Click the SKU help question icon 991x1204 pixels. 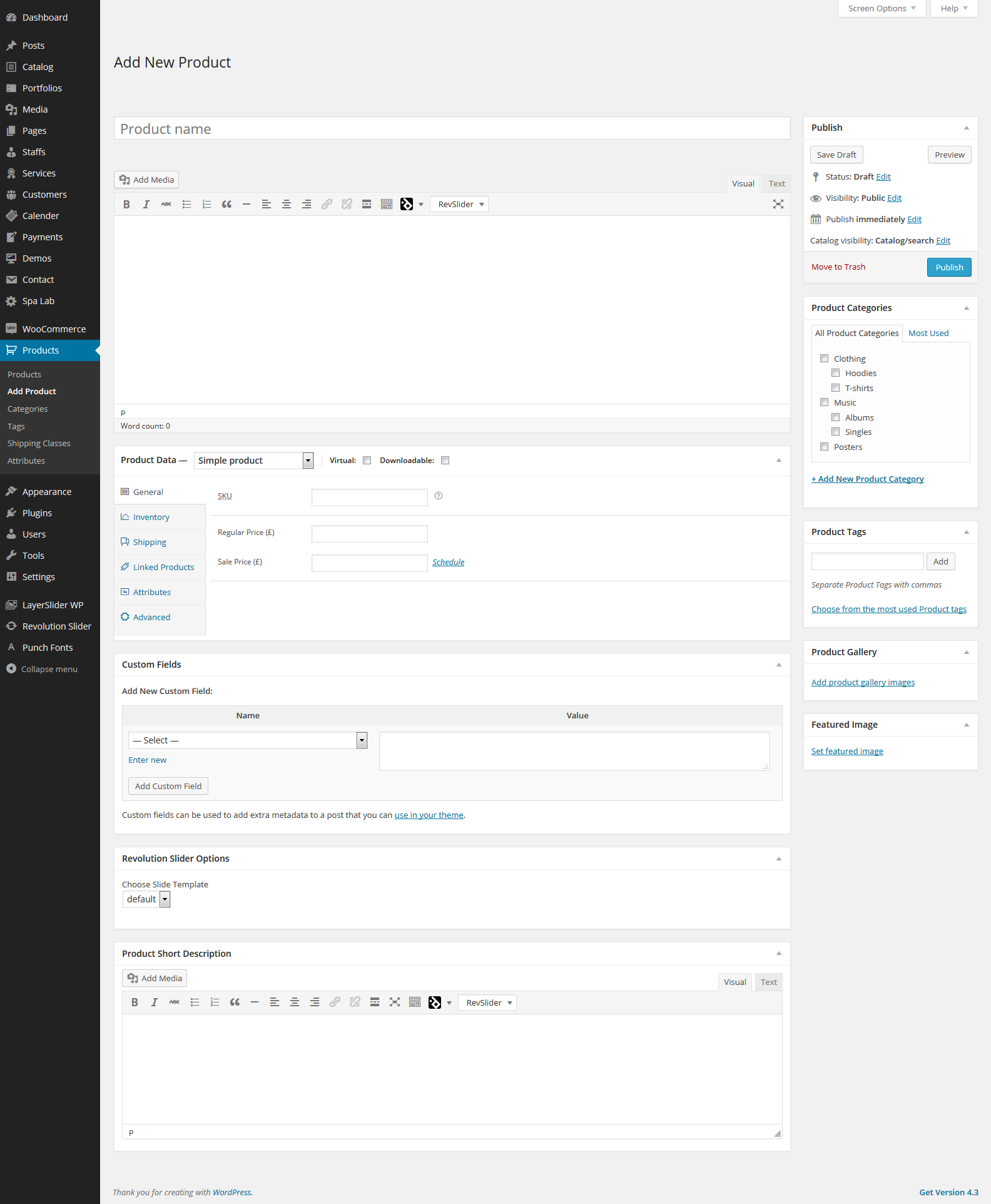point(439,496)
